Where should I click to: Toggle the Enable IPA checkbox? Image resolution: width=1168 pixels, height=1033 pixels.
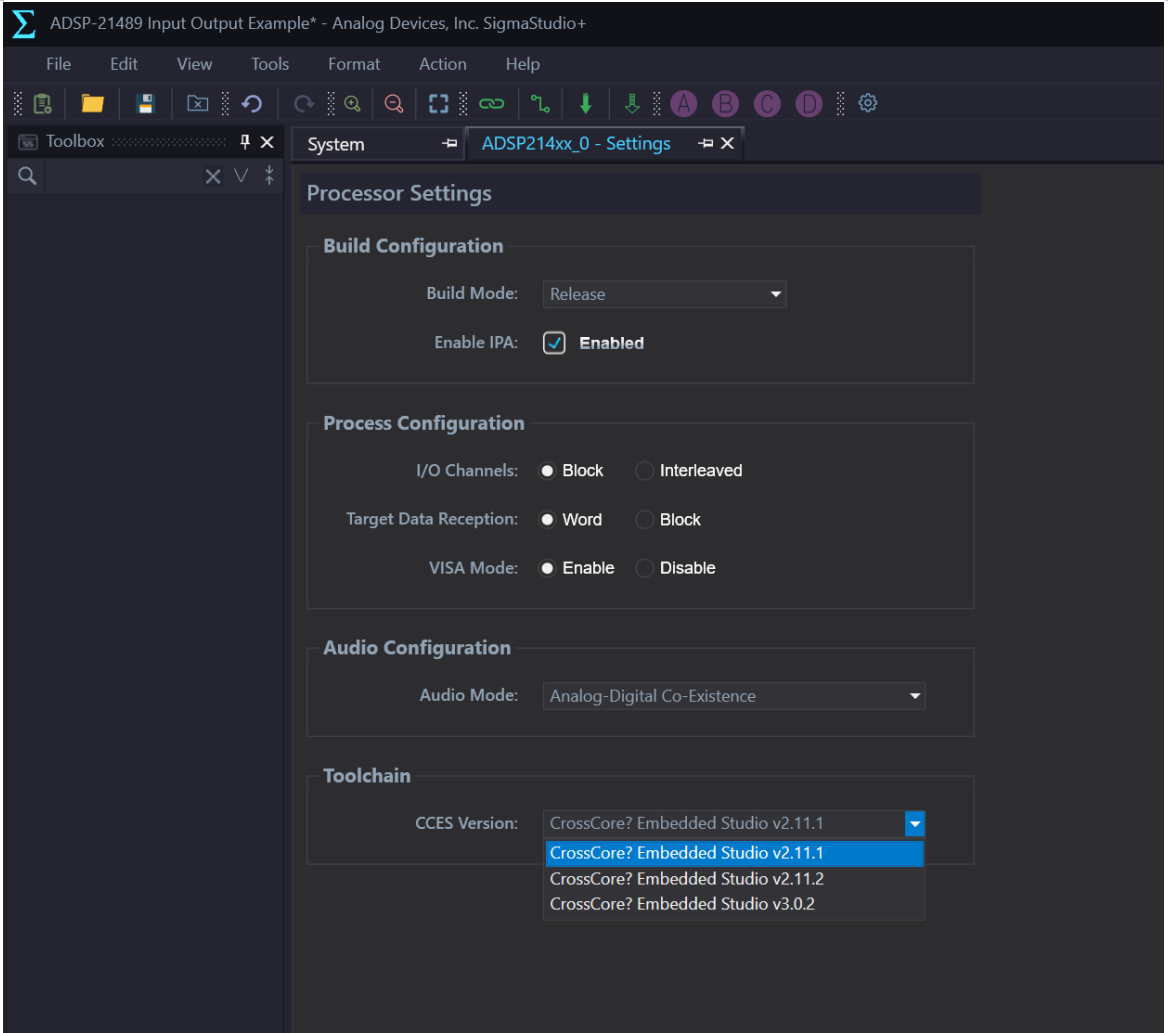(x=554, y=343)
